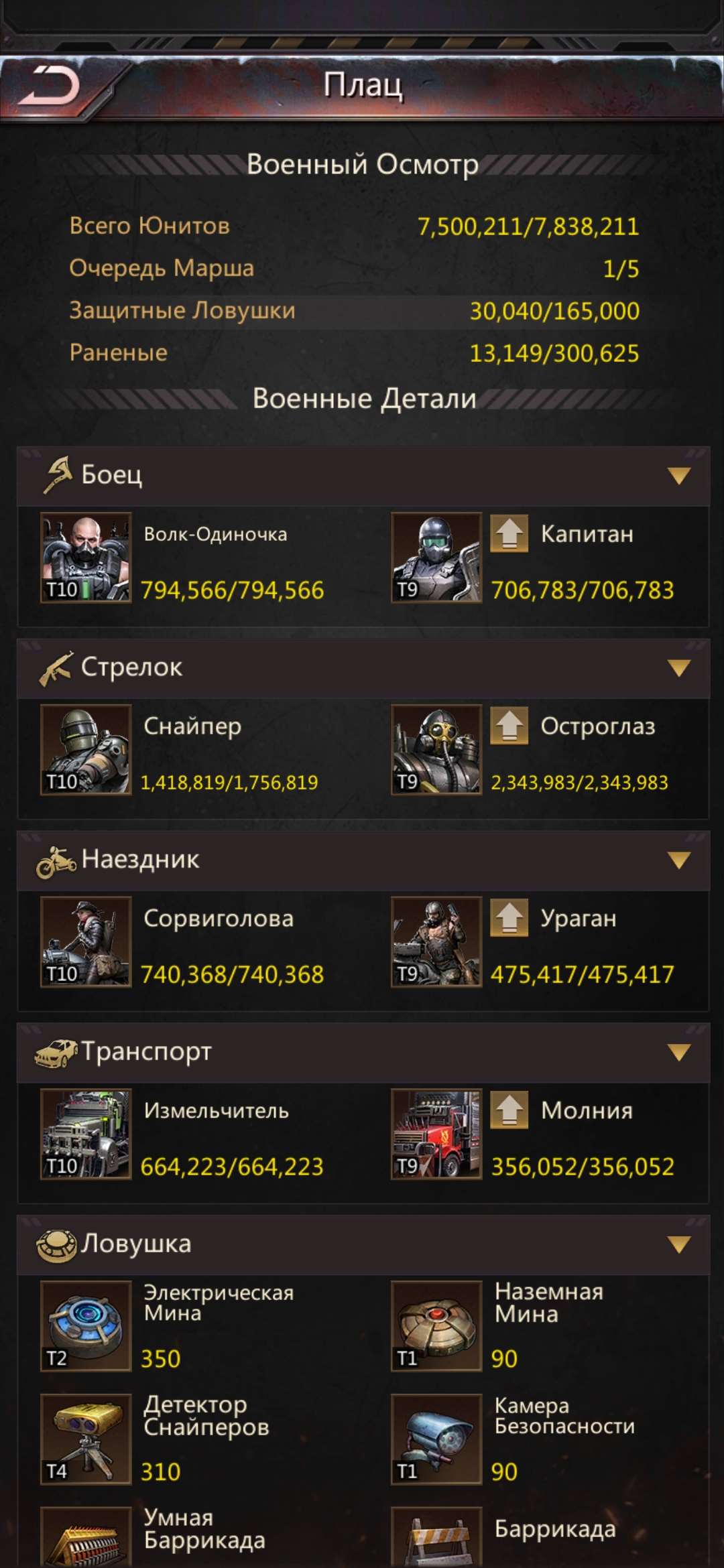Collapse the Наездник section arrow
Image resolution: width=724 pixels, height=1568 pixels.
point(679,860)
